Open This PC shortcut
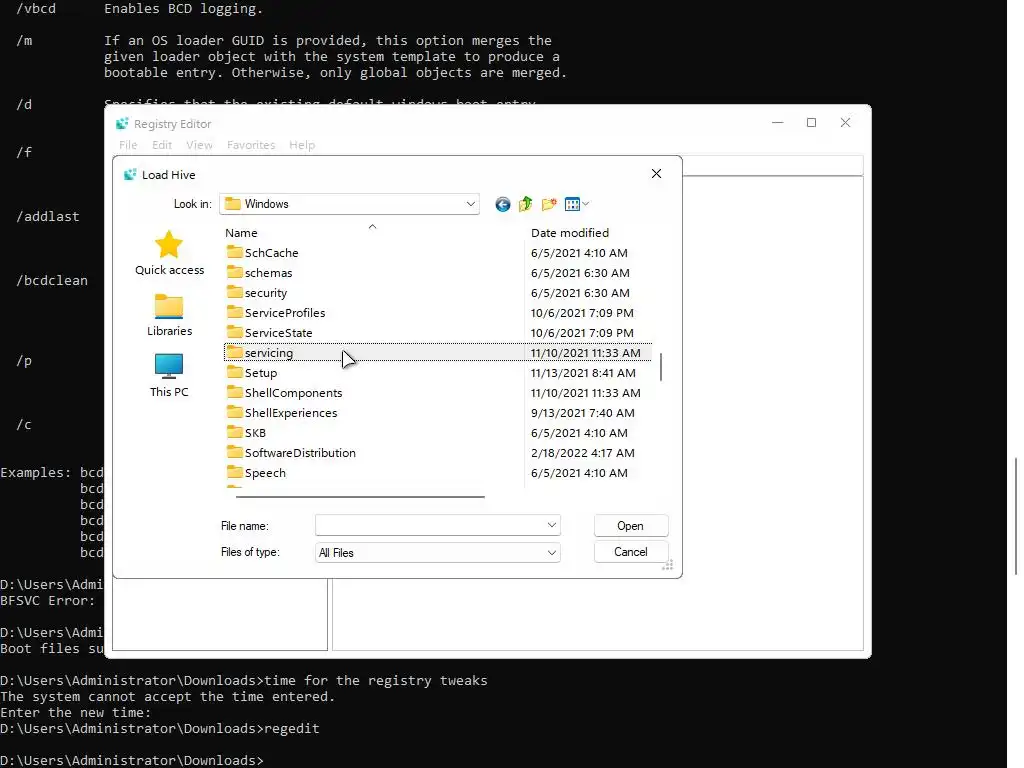This screenshot has width=1024, height=768. [x=169, y=376]
